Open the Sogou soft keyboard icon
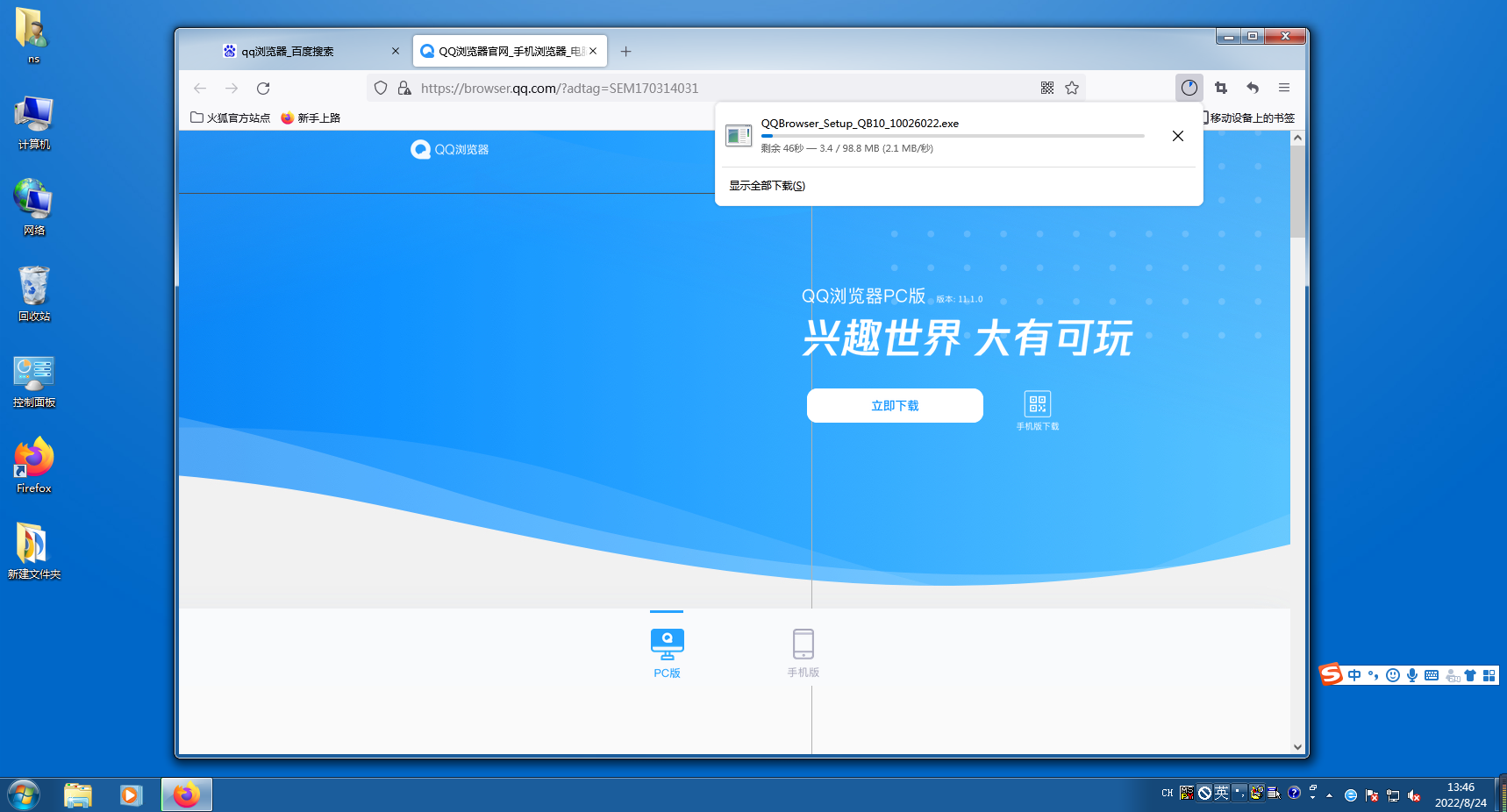Screen dimensions: 1507x812 [x=1432, y=675]
